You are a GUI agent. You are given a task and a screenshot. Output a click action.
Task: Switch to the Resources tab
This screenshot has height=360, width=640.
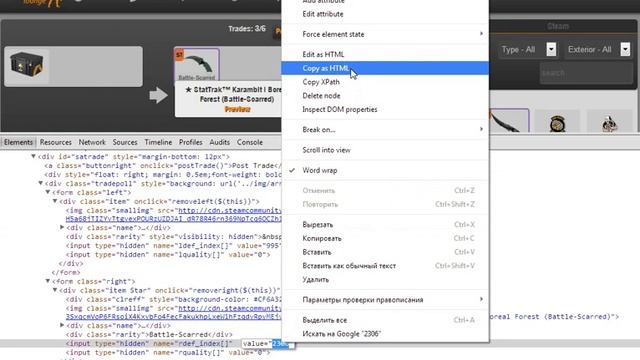pos(56,142)
